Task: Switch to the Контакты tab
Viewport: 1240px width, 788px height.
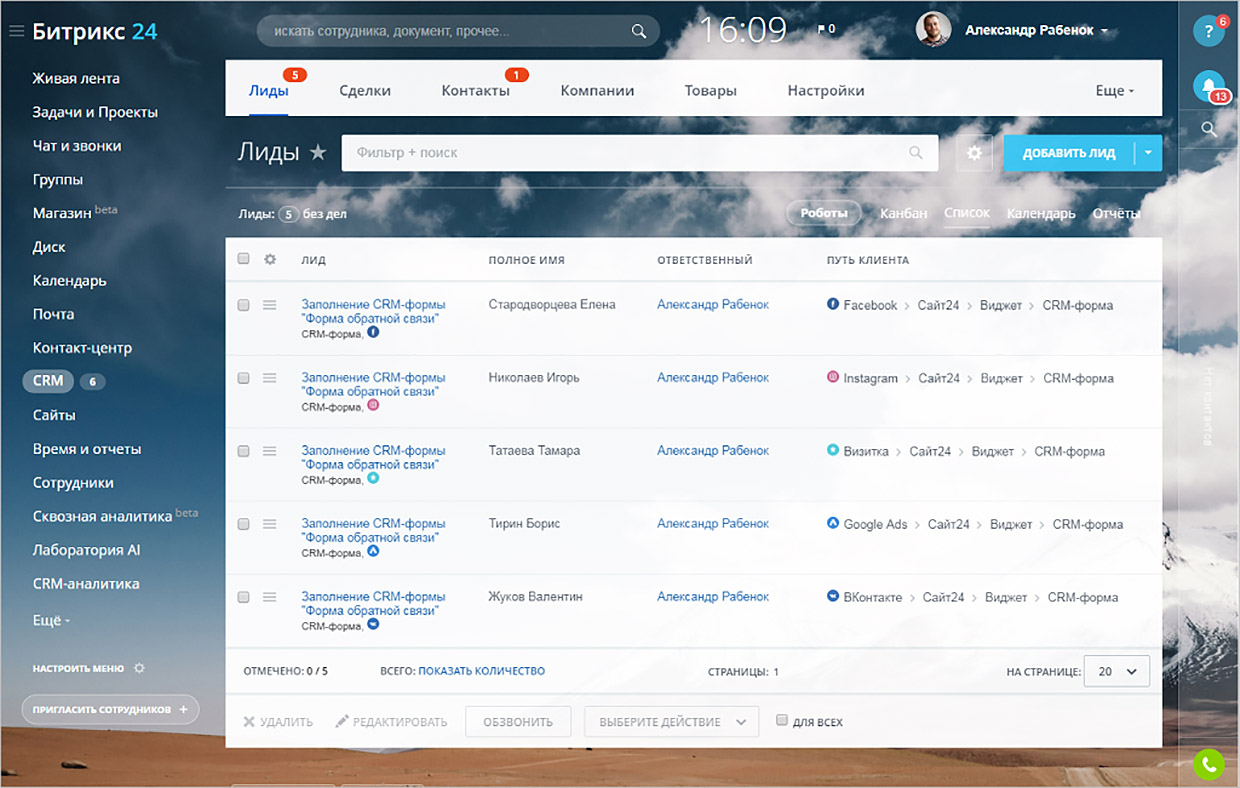Action: (476, 90)
